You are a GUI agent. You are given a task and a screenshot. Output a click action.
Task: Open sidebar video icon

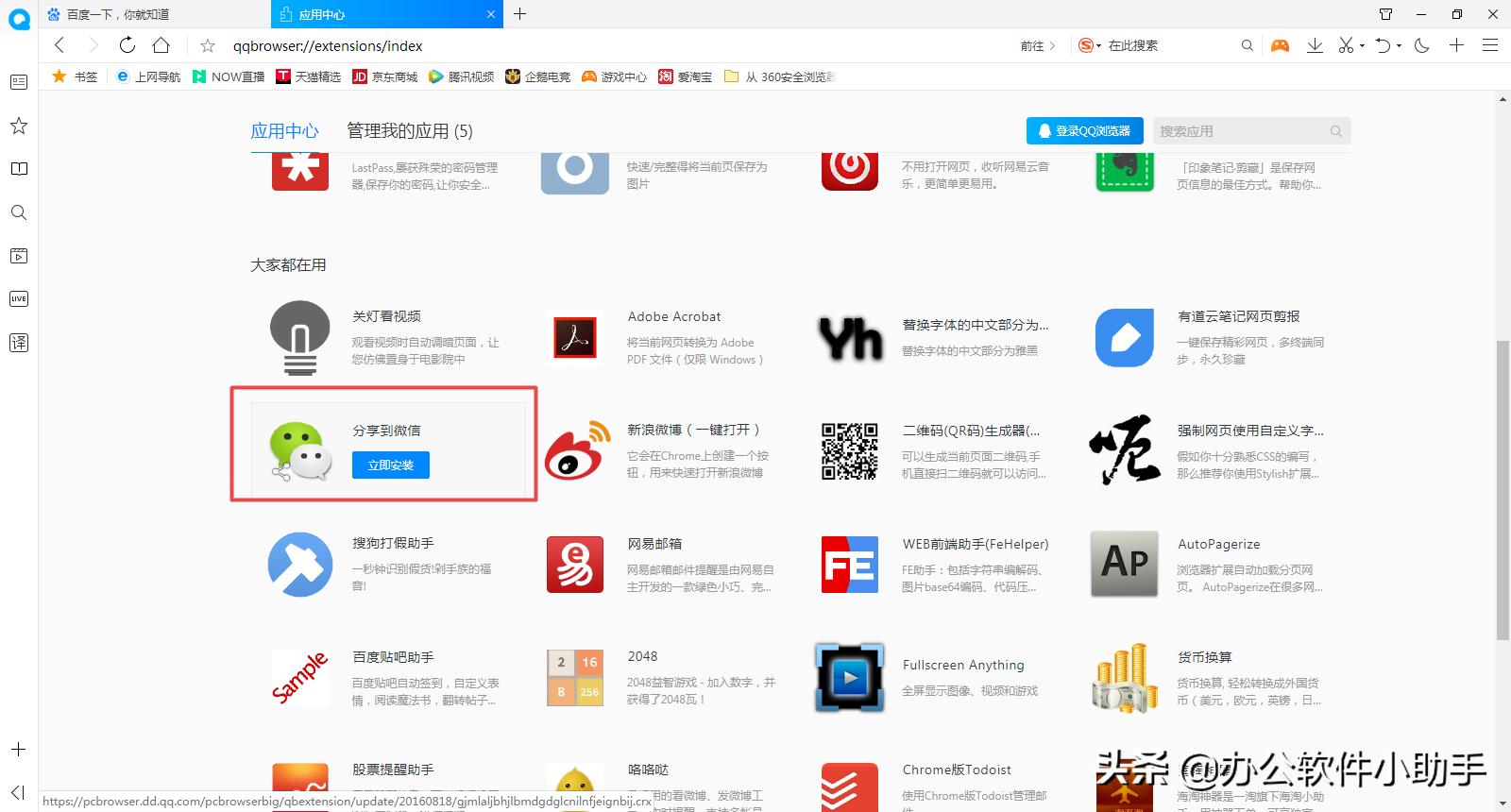coord(18,256)
